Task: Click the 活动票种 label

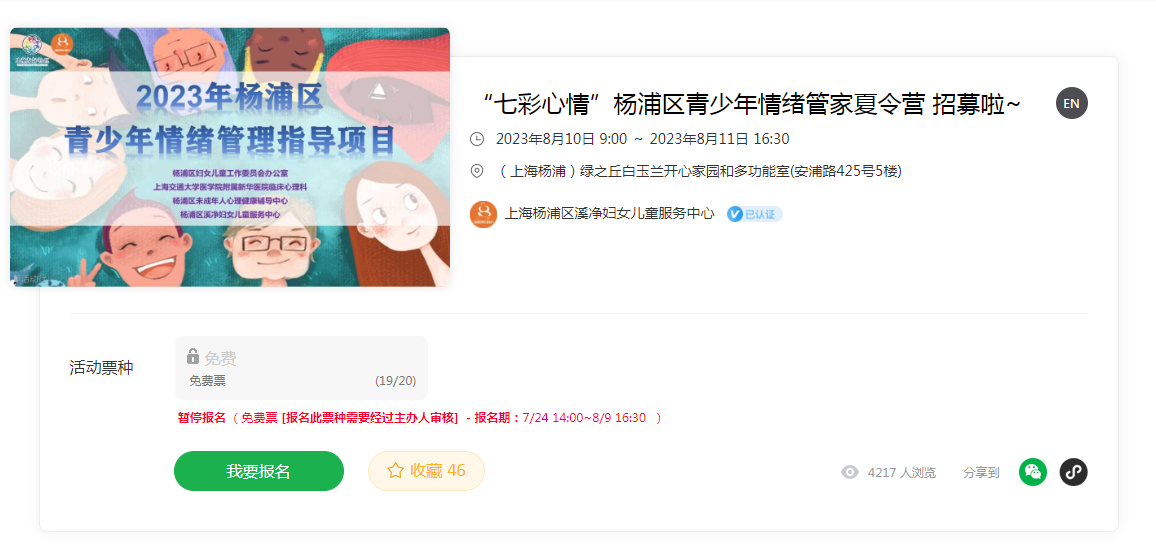Action: point(101,368)
